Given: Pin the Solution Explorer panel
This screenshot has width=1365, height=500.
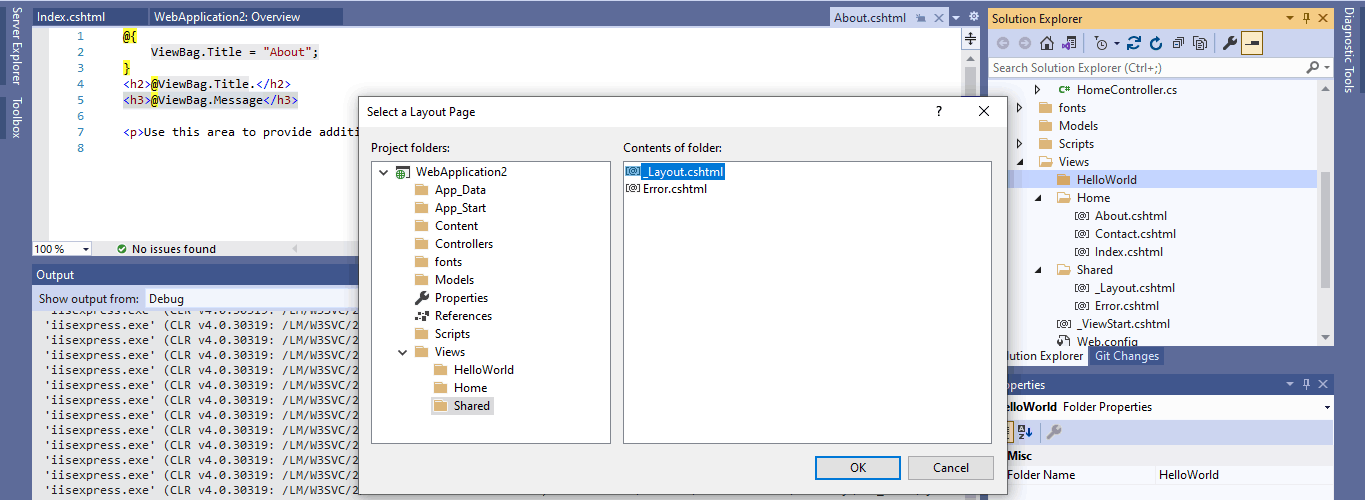Looking at the screenshot, I should point(1306,18).
